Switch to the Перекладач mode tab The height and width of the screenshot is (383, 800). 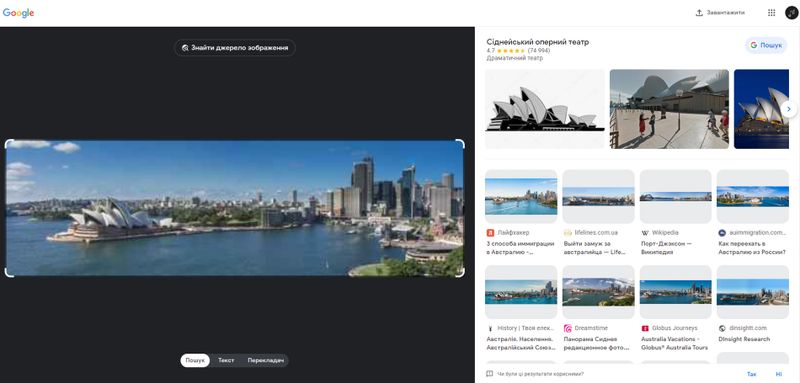click(x=265, y=361)
